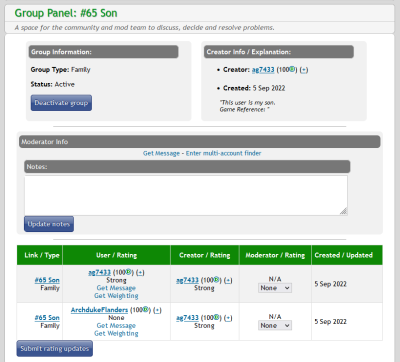Get Message for user ag7433 row
Screen dimensions: 400x362
pyautogui.click(x=116, y=288)
